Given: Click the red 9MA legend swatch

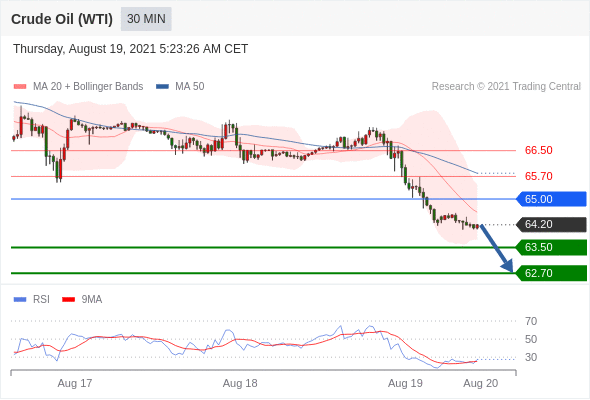Looking at the screenshot, I should [68, 300].
